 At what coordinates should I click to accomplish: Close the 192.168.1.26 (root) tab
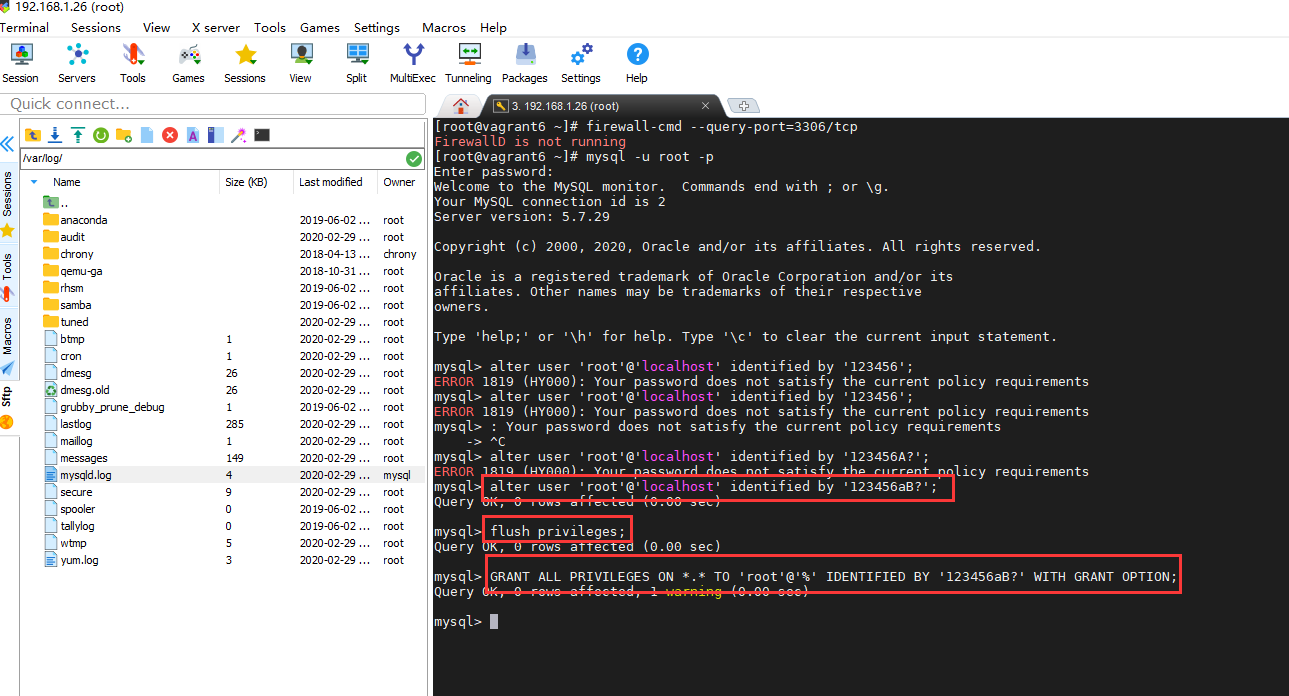point(706,106)
